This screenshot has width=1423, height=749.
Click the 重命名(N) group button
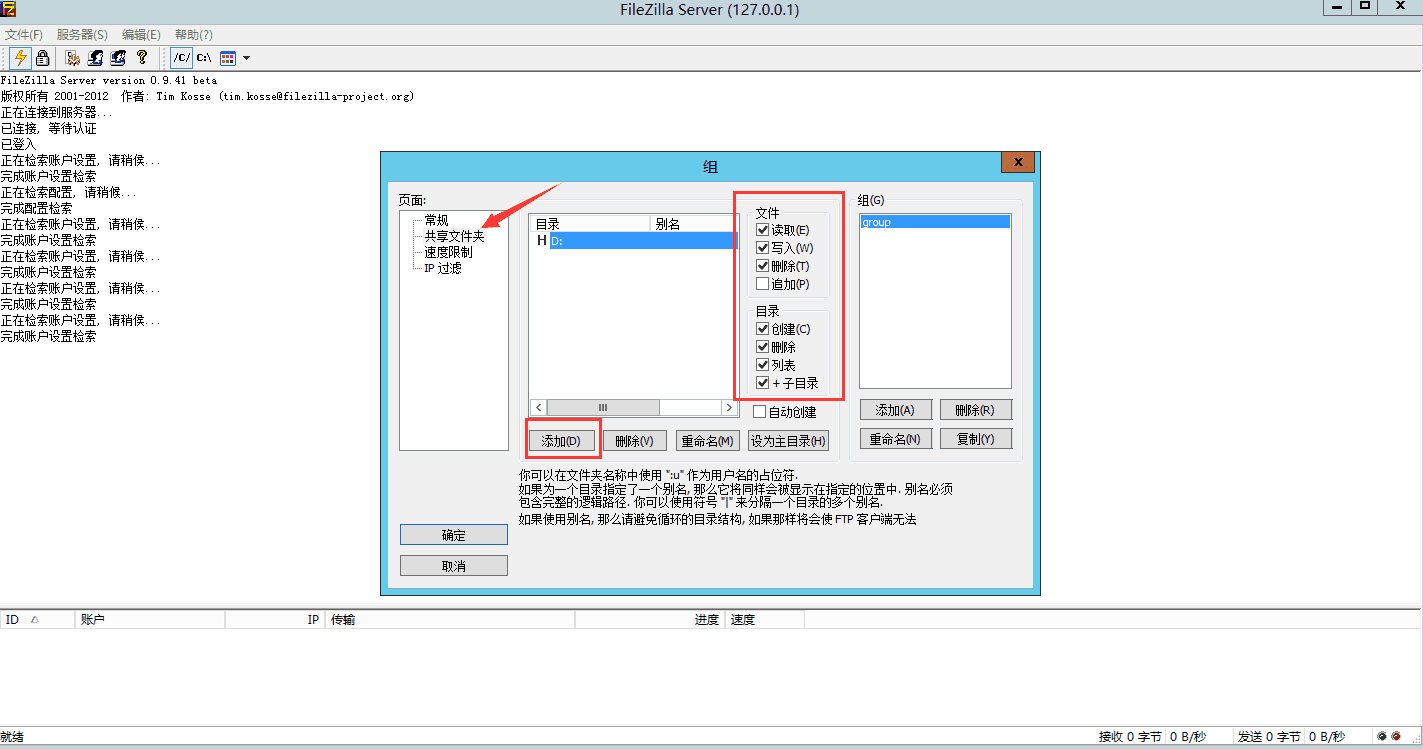coord(895,439)
